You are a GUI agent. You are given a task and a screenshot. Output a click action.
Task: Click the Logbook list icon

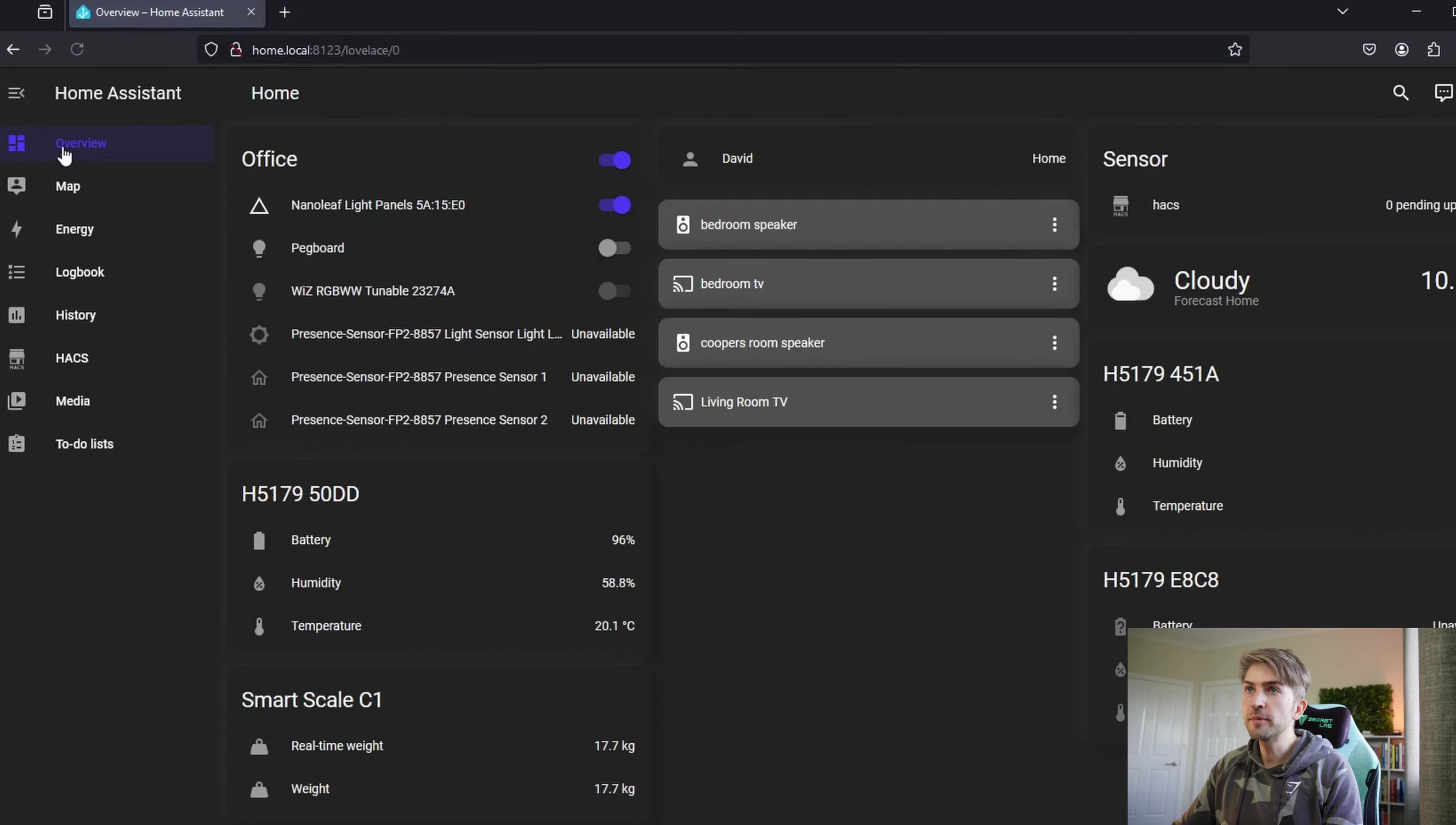click(16, 272)
